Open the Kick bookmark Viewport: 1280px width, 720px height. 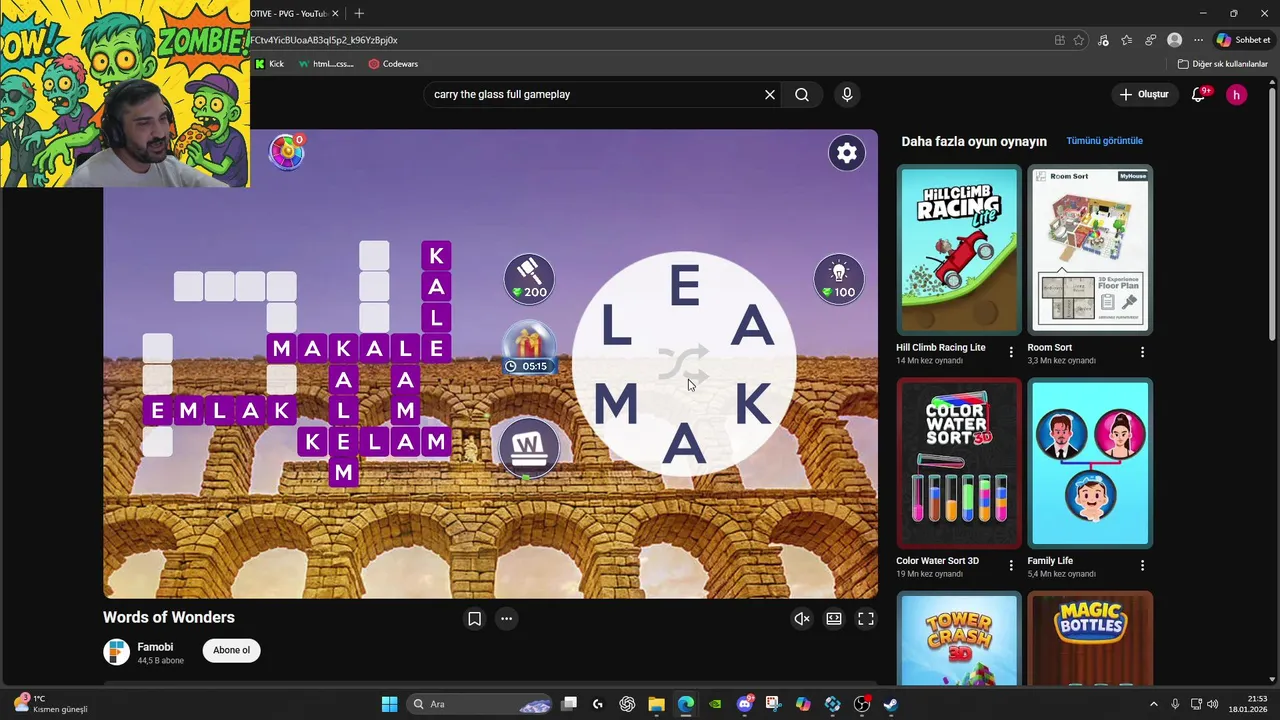point(269,64)
